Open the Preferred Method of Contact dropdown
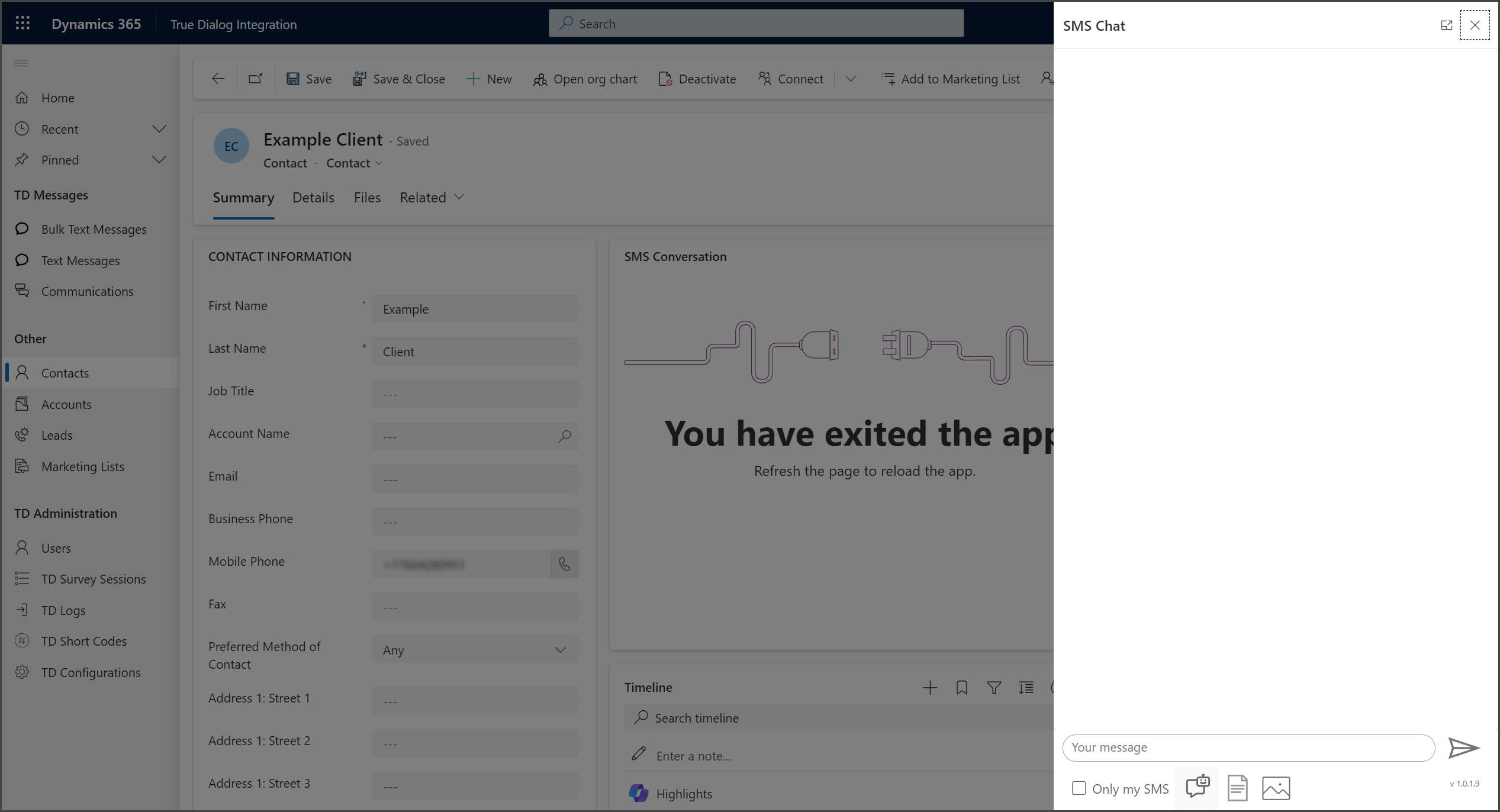The height and width of the screenshot is (812, 1500). [x=475, y=650]
